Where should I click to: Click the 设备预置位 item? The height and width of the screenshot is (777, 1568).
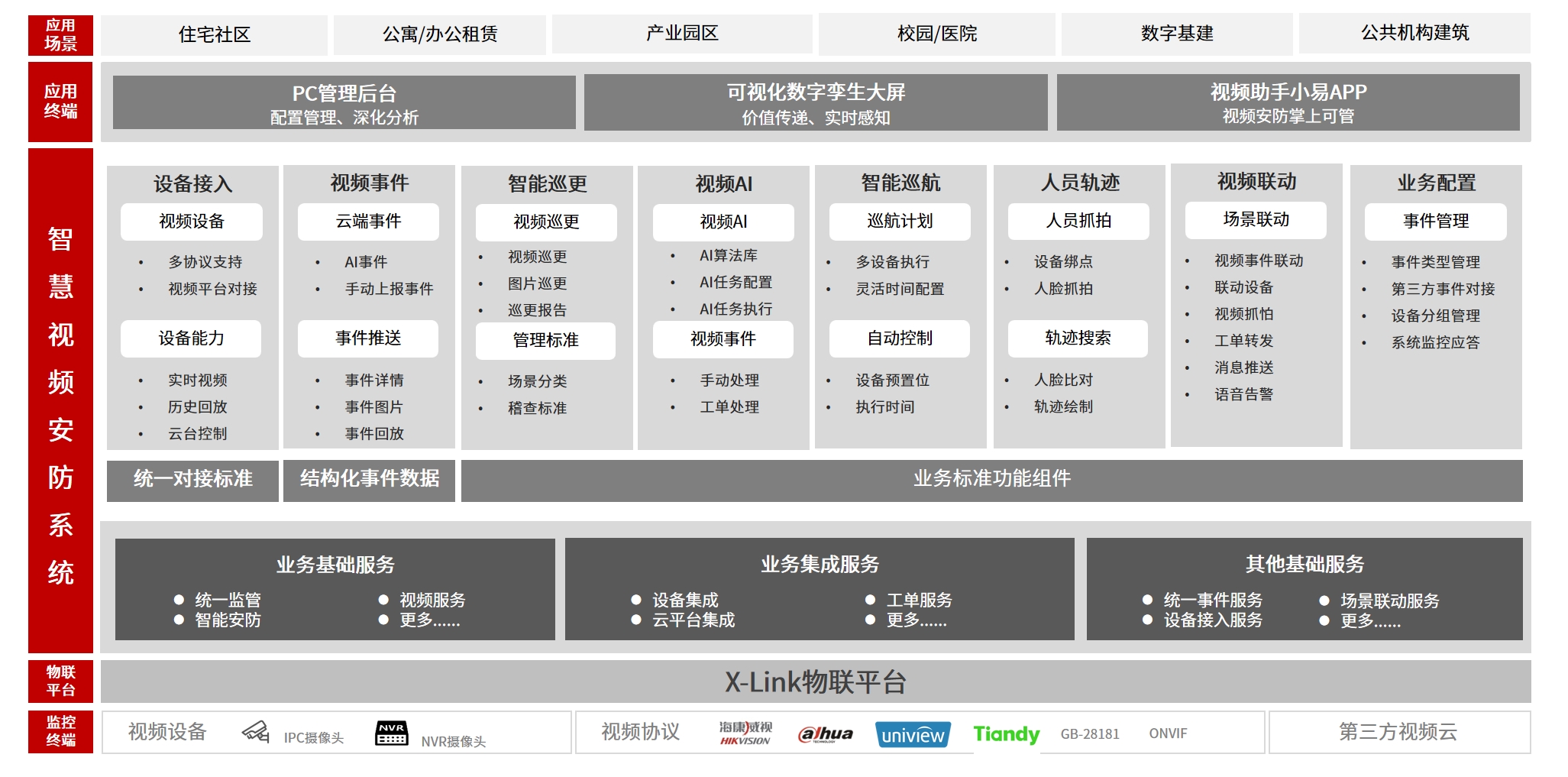coord(893,380)
